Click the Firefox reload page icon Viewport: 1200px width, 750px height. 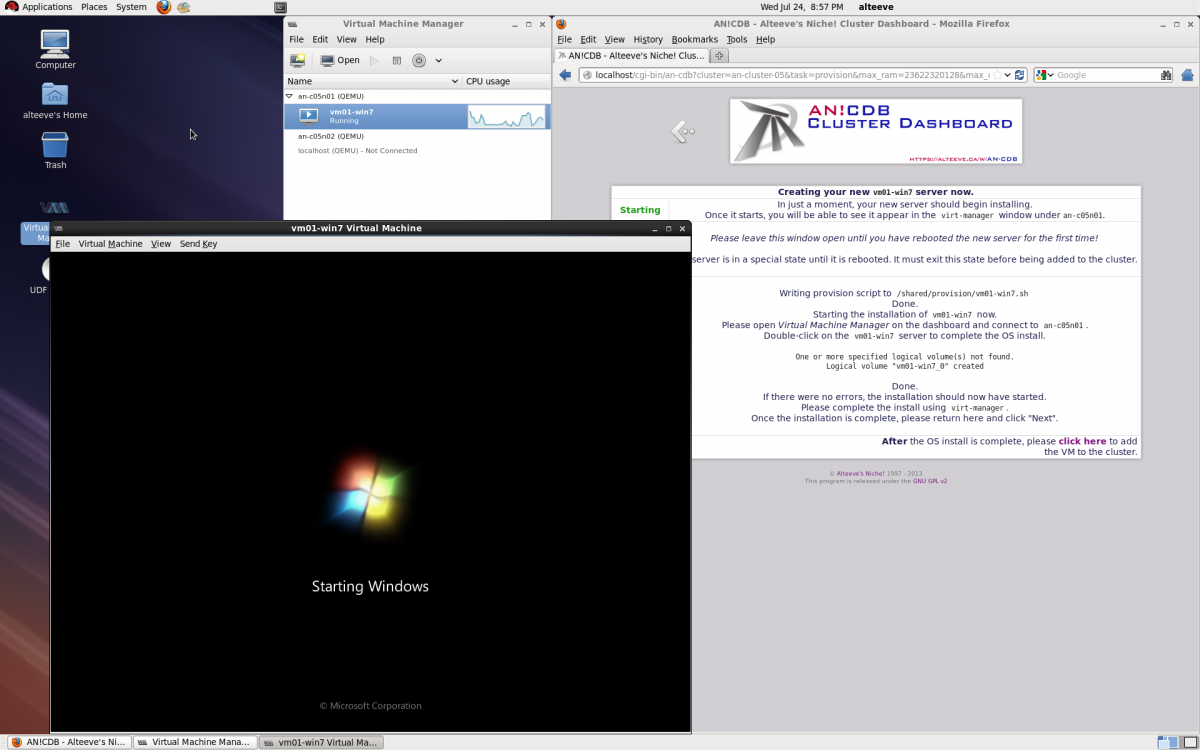(x=1020, y=75)
